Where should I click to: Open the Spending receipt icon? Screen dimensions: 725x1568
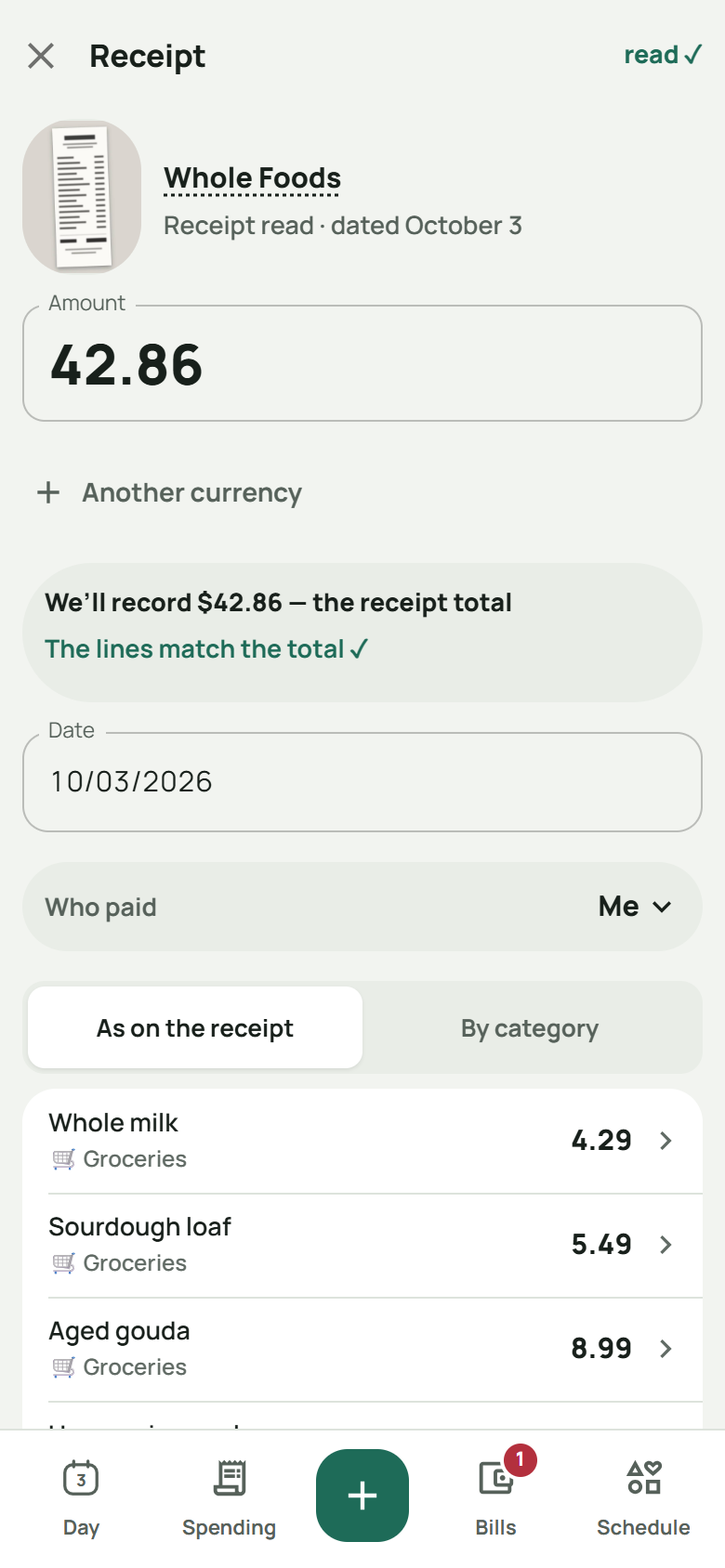[230, 1478]
